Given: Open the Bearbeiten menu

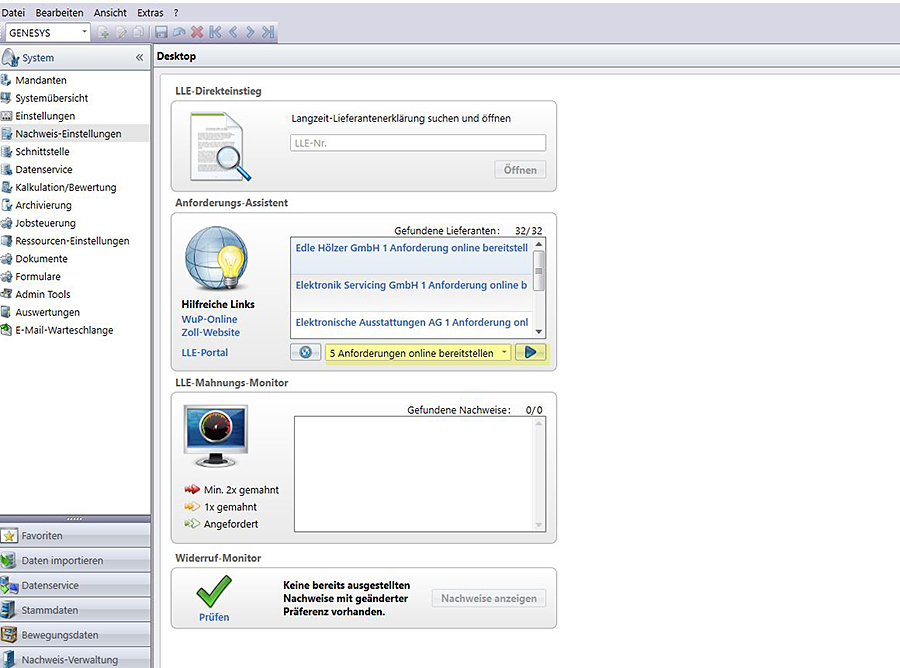Looking at the screenshot, I should [x=60, y=12].
